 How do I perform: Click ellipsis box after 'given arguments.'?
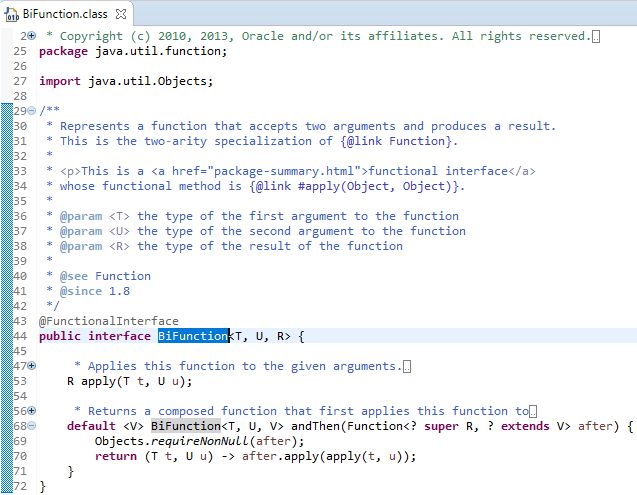click(407, 367)
